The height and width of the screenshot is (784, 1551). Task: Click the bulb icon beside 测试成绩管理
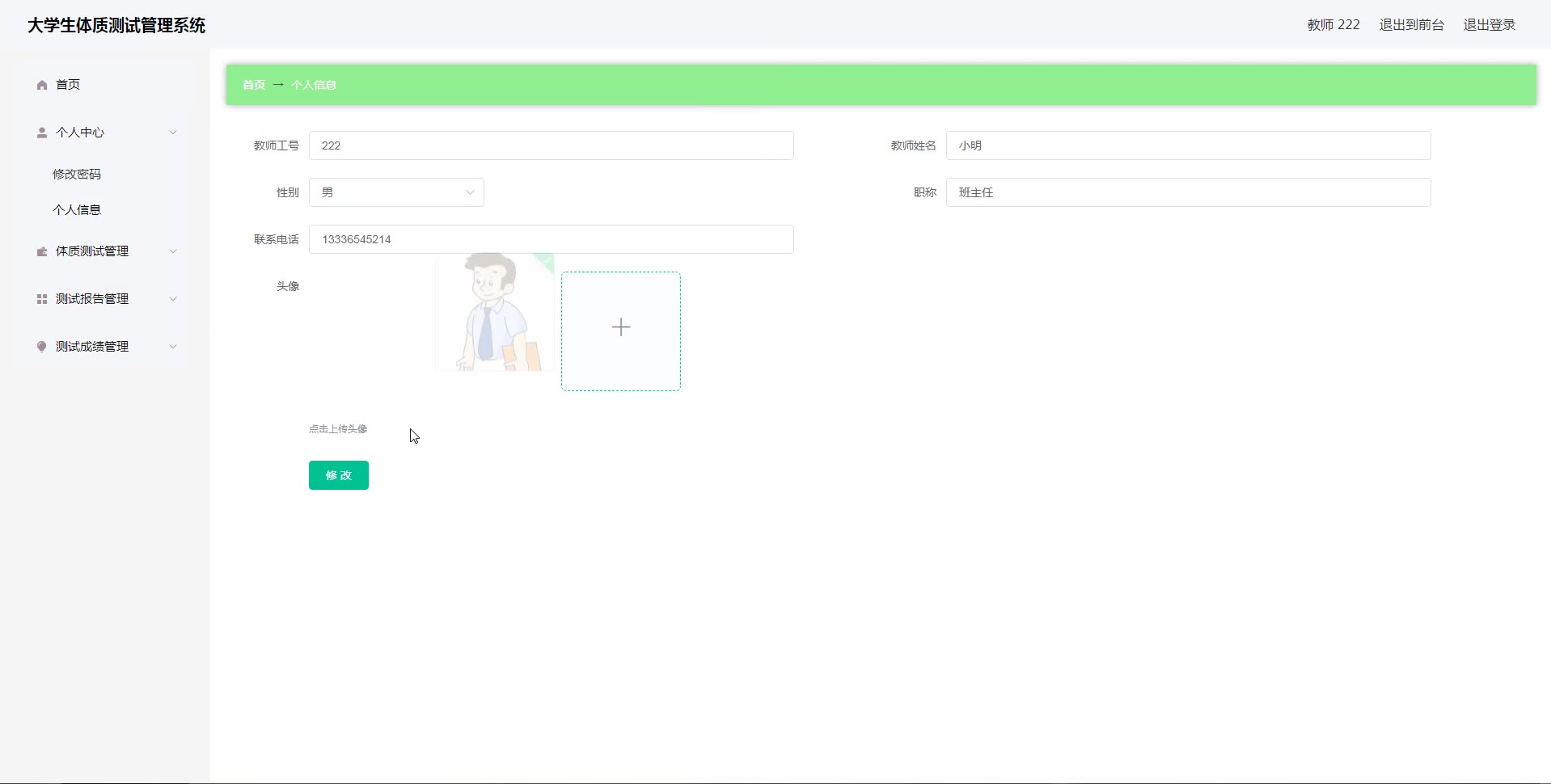(x=42, y=347)
